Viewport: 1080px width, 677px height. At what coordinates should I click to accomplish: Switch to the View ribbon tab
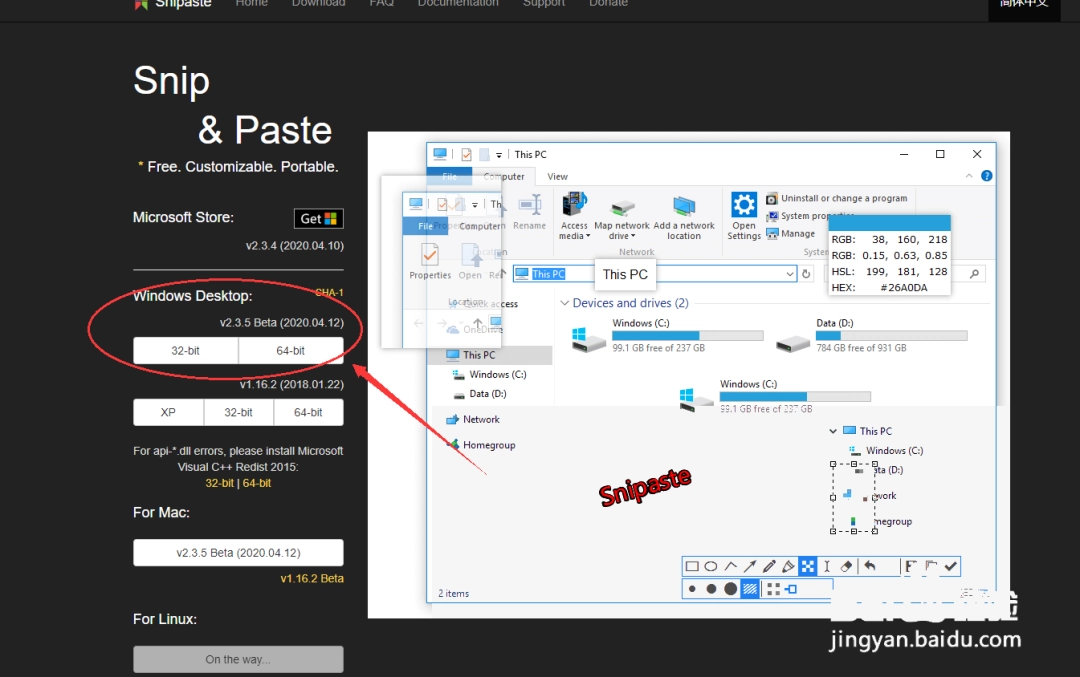tap(557, 177)
